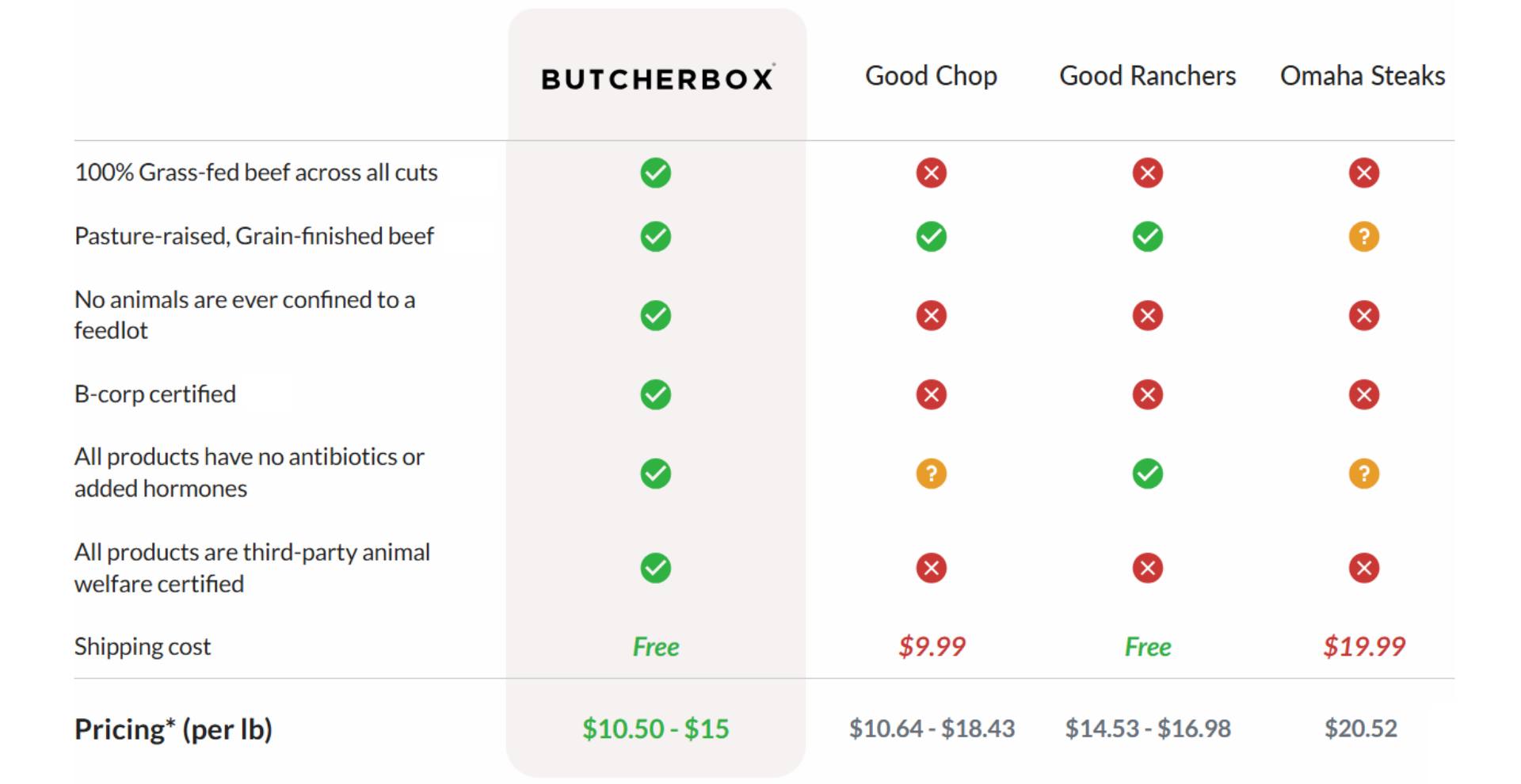
Task: Click the B-corp certified row label
Action: (155, 394)
